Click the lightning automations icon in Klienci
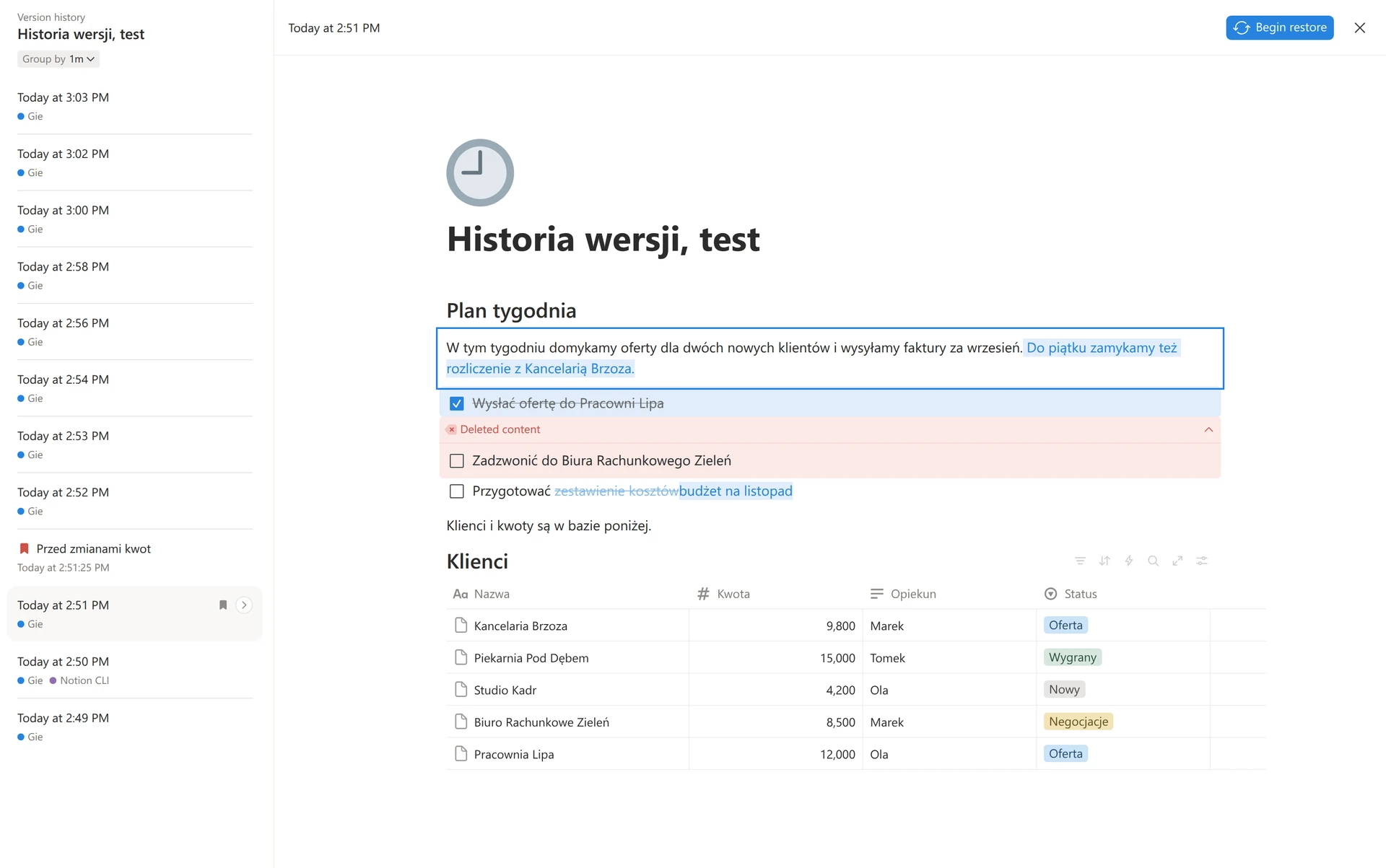The image size is (1386, 868). 1129,561
